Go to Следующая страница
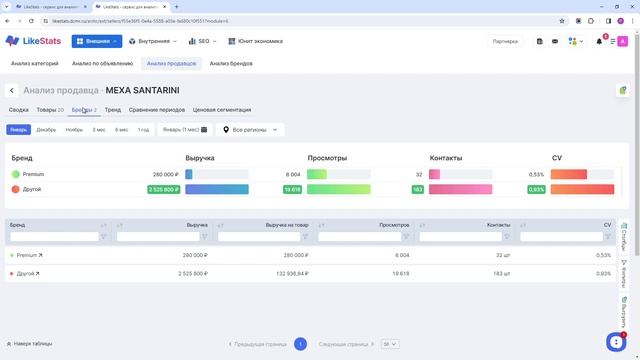 point(346,344)
